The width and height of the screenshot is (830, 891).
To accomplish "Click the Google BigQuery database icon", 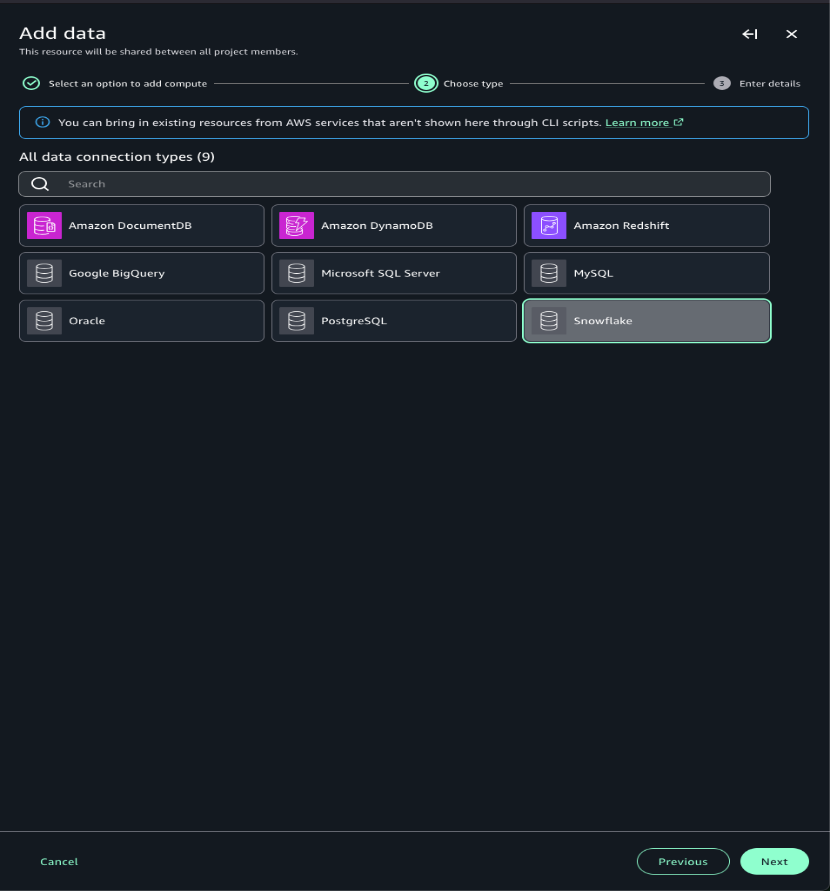I will 44,273.
